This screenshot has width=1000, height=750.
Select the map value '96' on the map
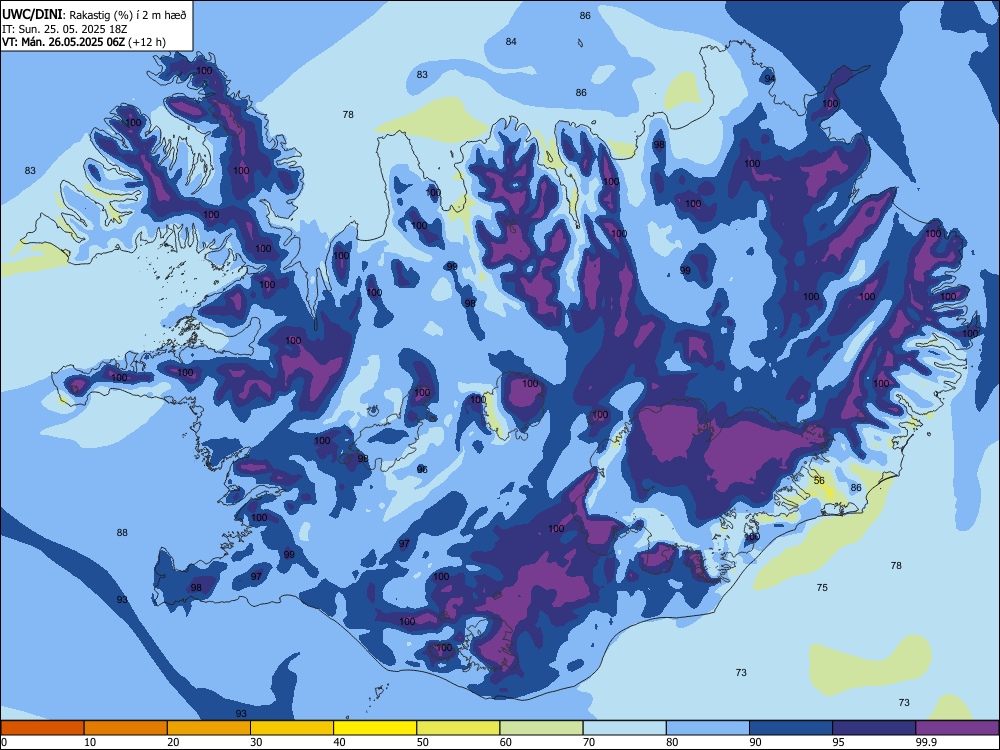pyautogui.click(x=422, y=469)
